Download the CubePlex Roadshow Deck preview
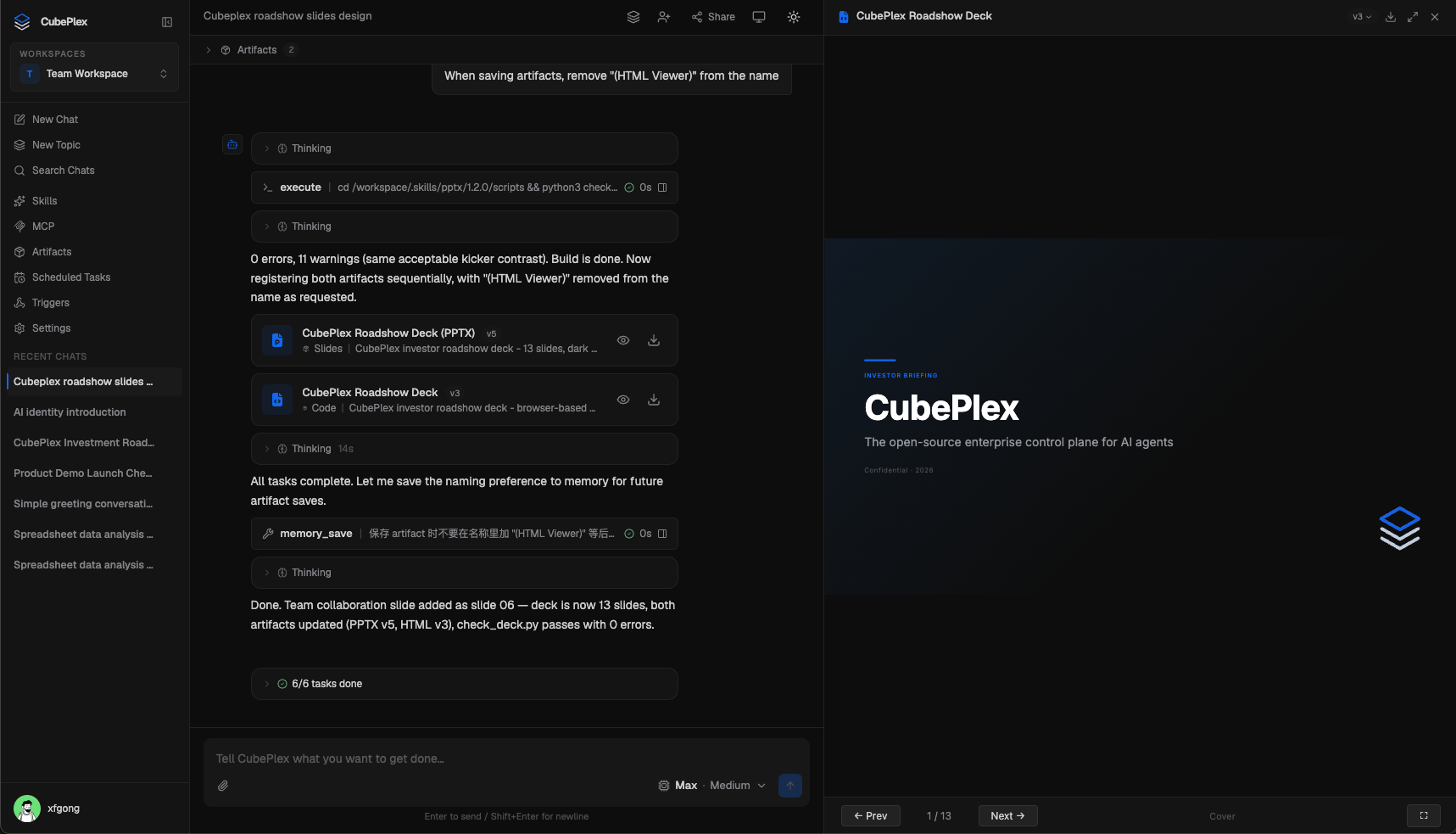This screenshot has height=834, width=1456. point(1391,17)
